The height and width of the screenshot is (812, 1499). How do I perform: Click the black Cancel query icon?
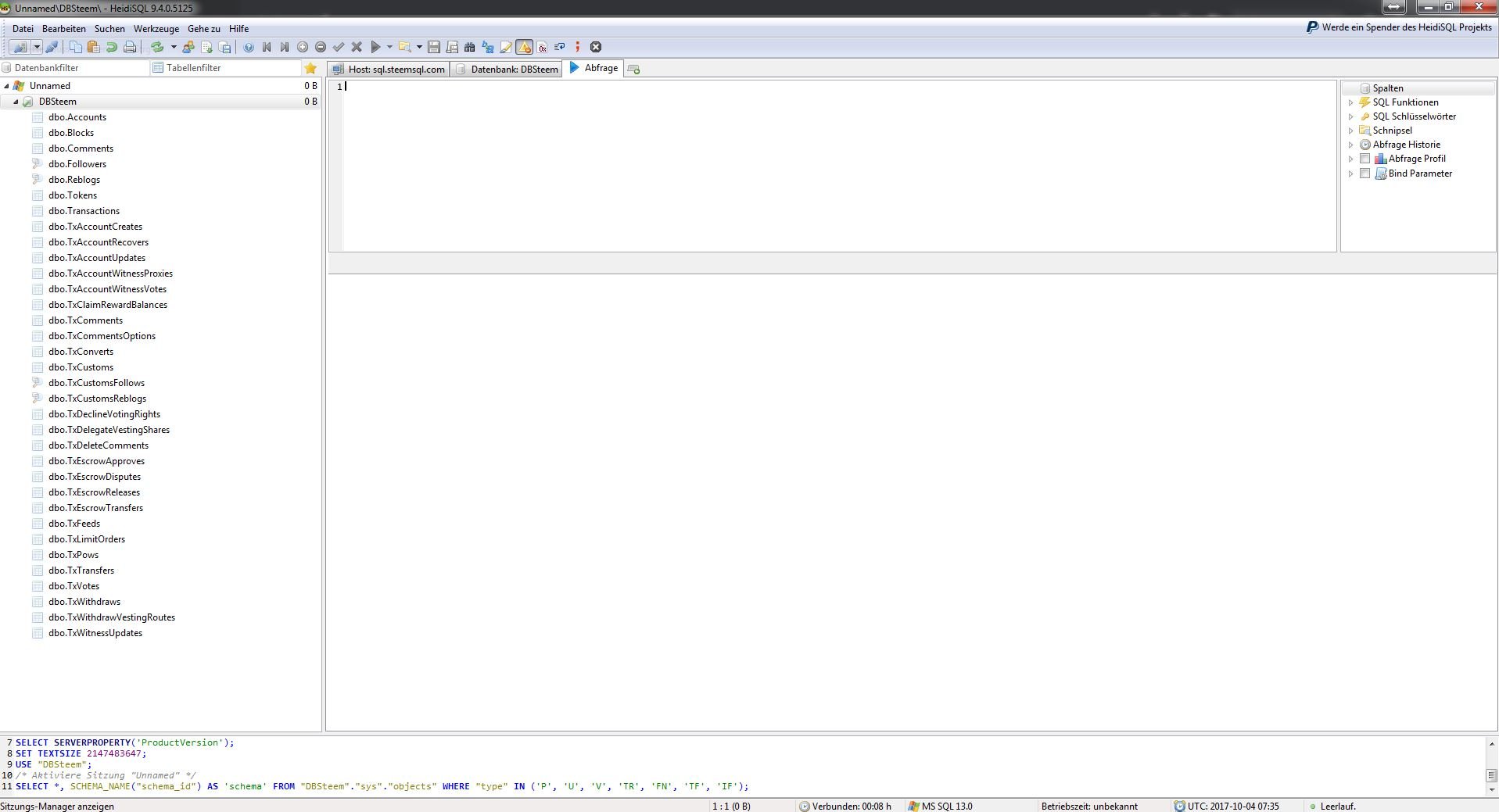click(x=596, y=47)
